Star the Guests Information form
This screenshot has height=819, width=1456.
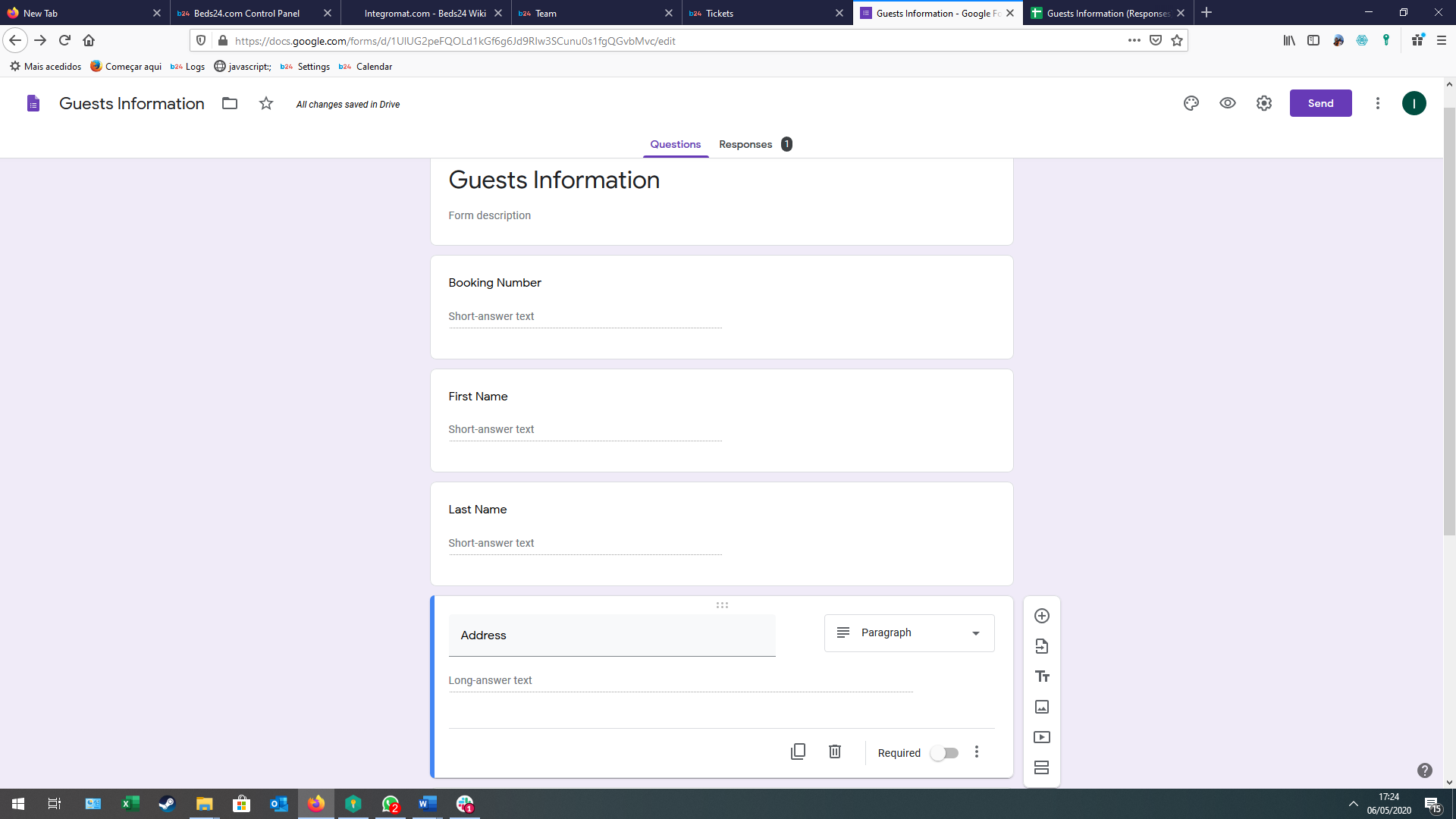click(x=266, y=103)
